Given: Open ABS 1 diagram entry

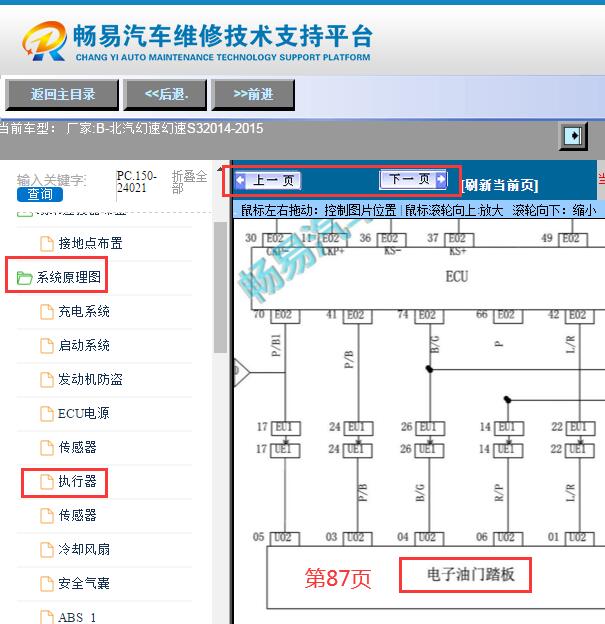Looking at the screenshot, I should (x=77, y=617).
